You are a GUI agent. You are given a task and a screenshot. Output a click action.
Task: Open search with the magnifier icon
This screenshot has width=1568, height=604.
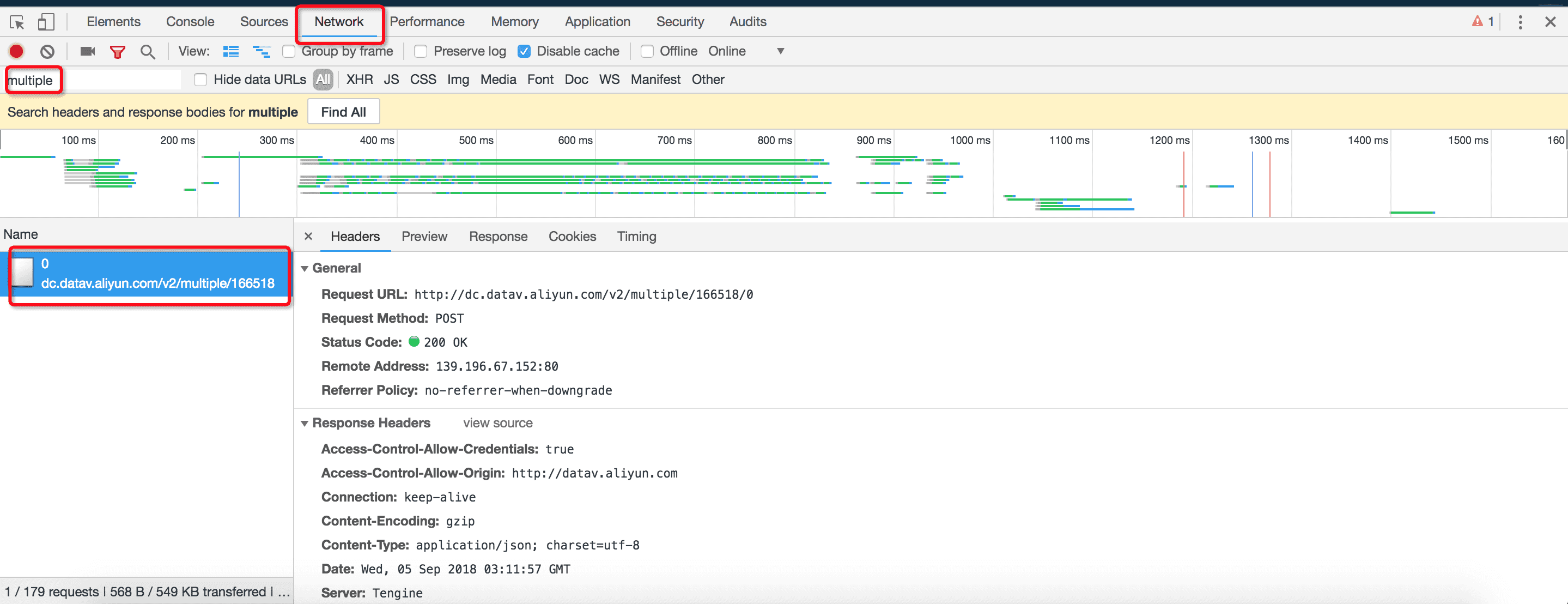coord(147,52)
